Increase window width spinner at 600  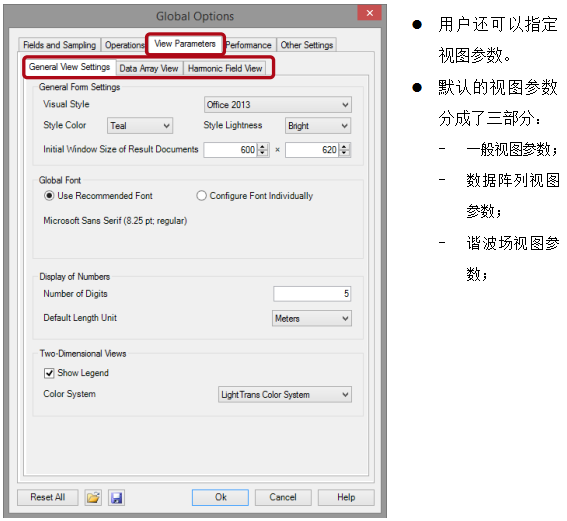[x=263, y=146]
